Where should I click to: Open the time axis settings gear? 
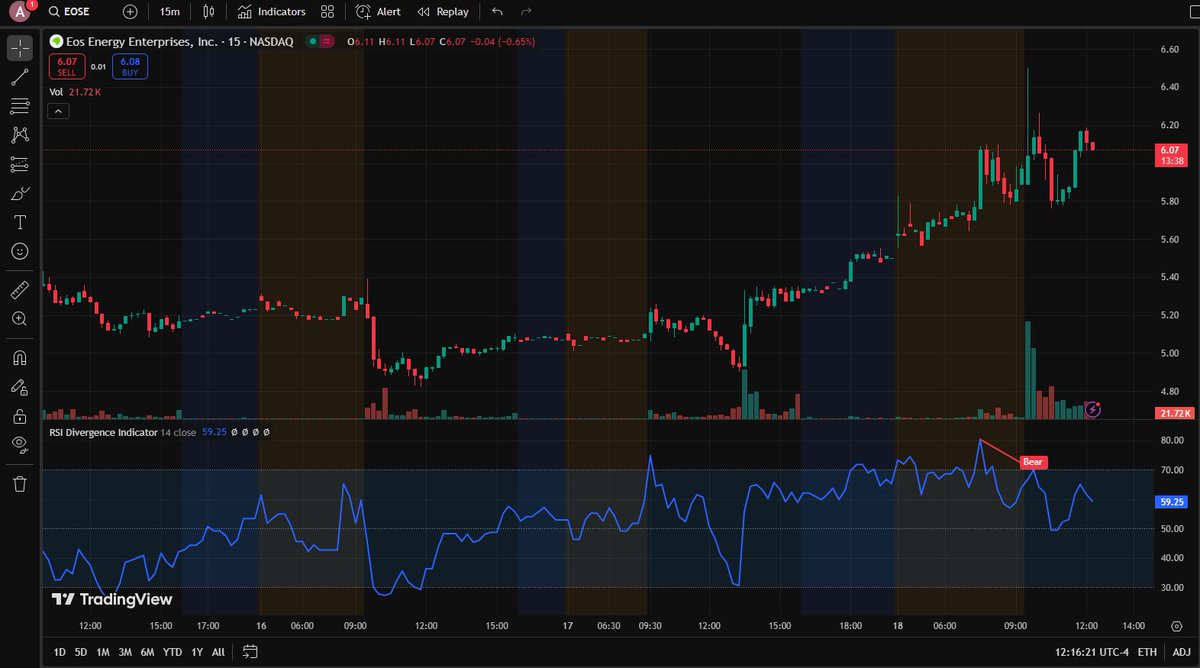coord(1175,625)
